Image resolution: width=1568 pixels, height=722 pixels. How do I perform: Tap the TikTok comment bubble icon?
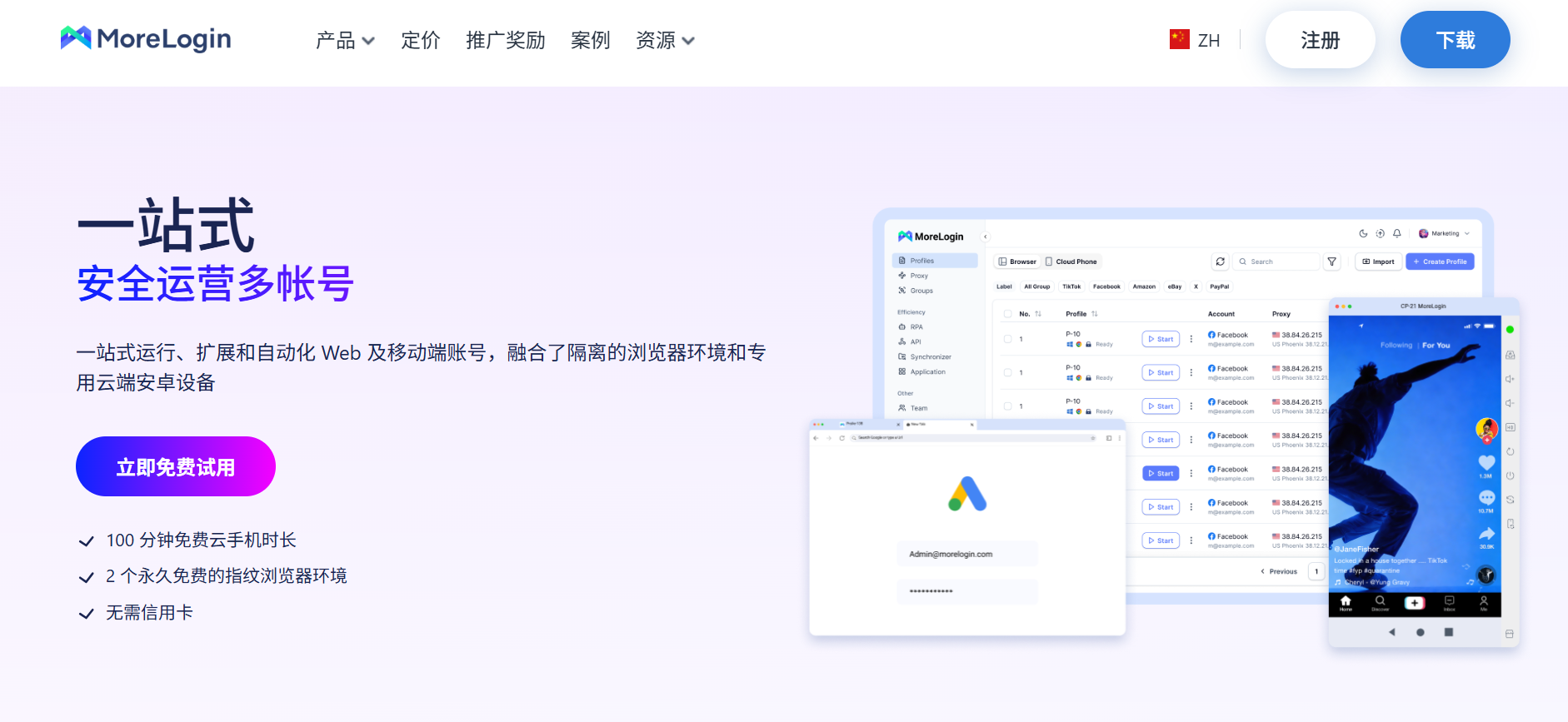pos(1486,498)
